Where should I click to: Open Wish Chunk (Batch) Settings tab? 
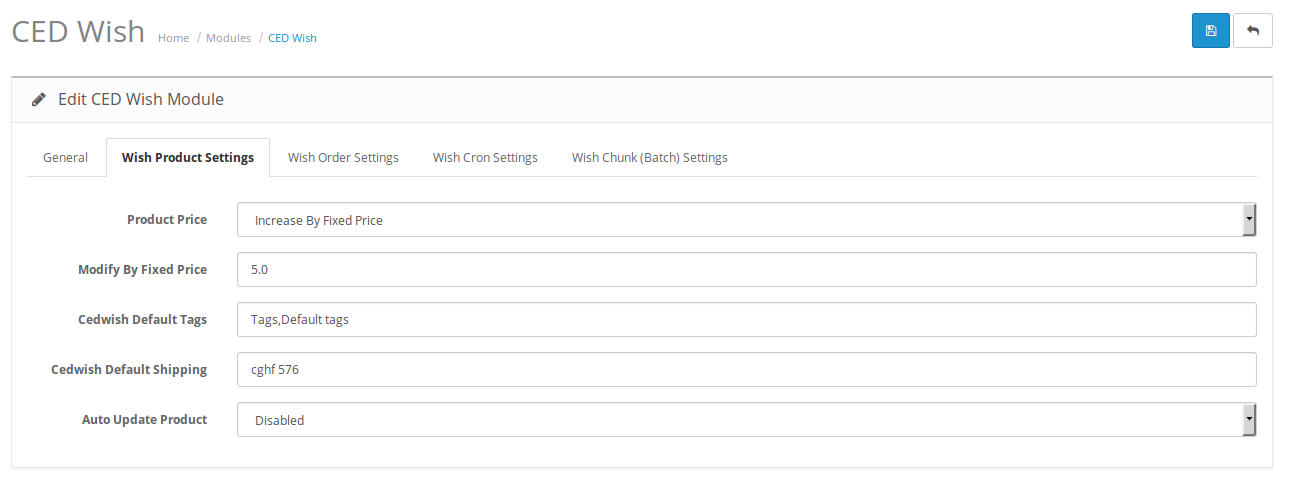649,157
